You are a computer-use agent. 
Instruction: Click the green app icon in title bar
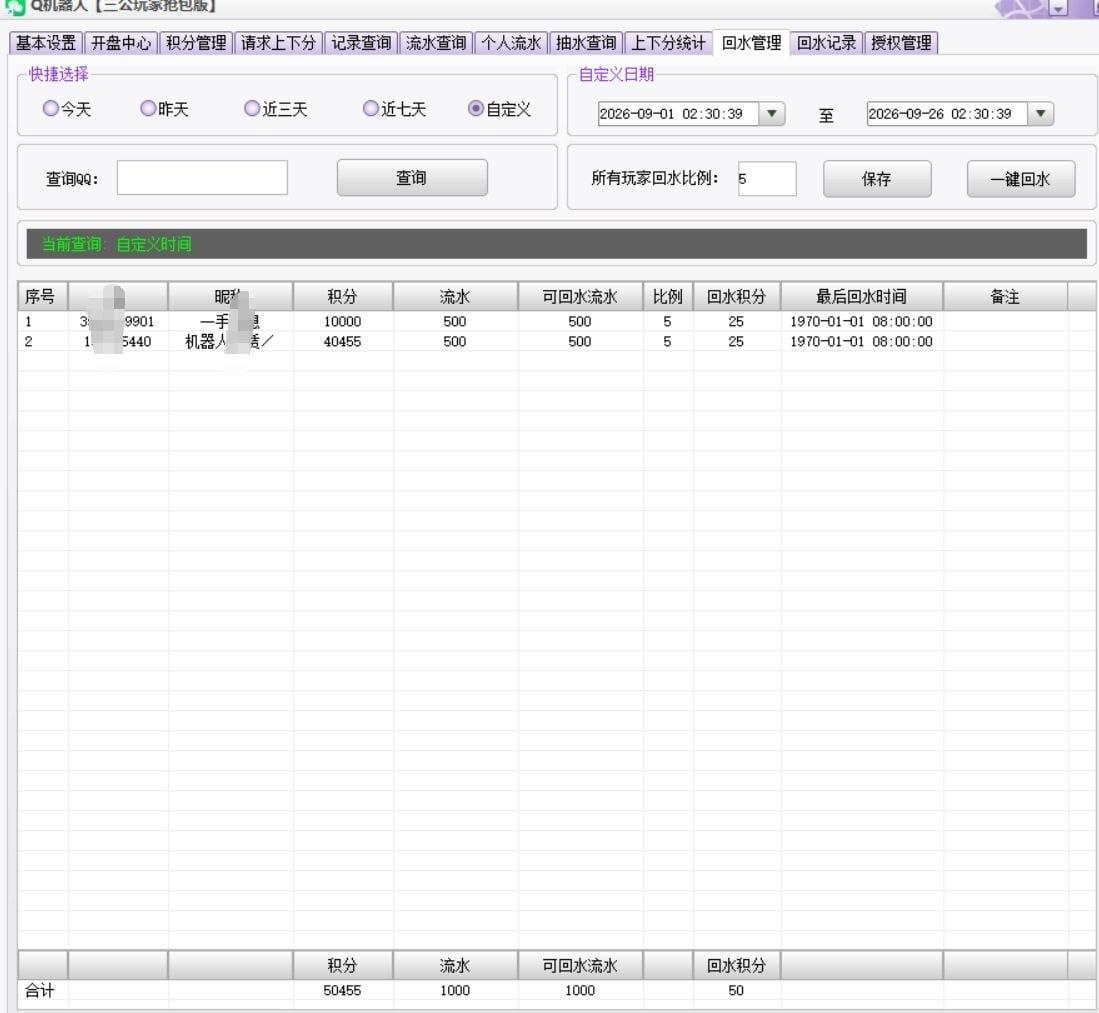(15, 7)
